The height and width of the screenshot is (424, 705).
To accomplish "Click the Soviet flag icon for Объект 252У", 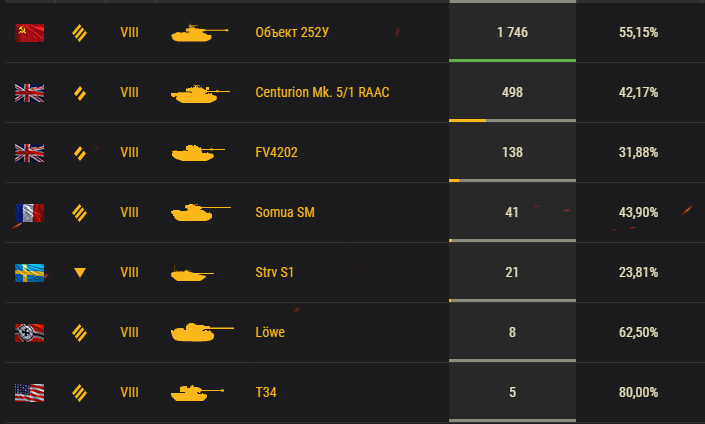I will (30, 33).
